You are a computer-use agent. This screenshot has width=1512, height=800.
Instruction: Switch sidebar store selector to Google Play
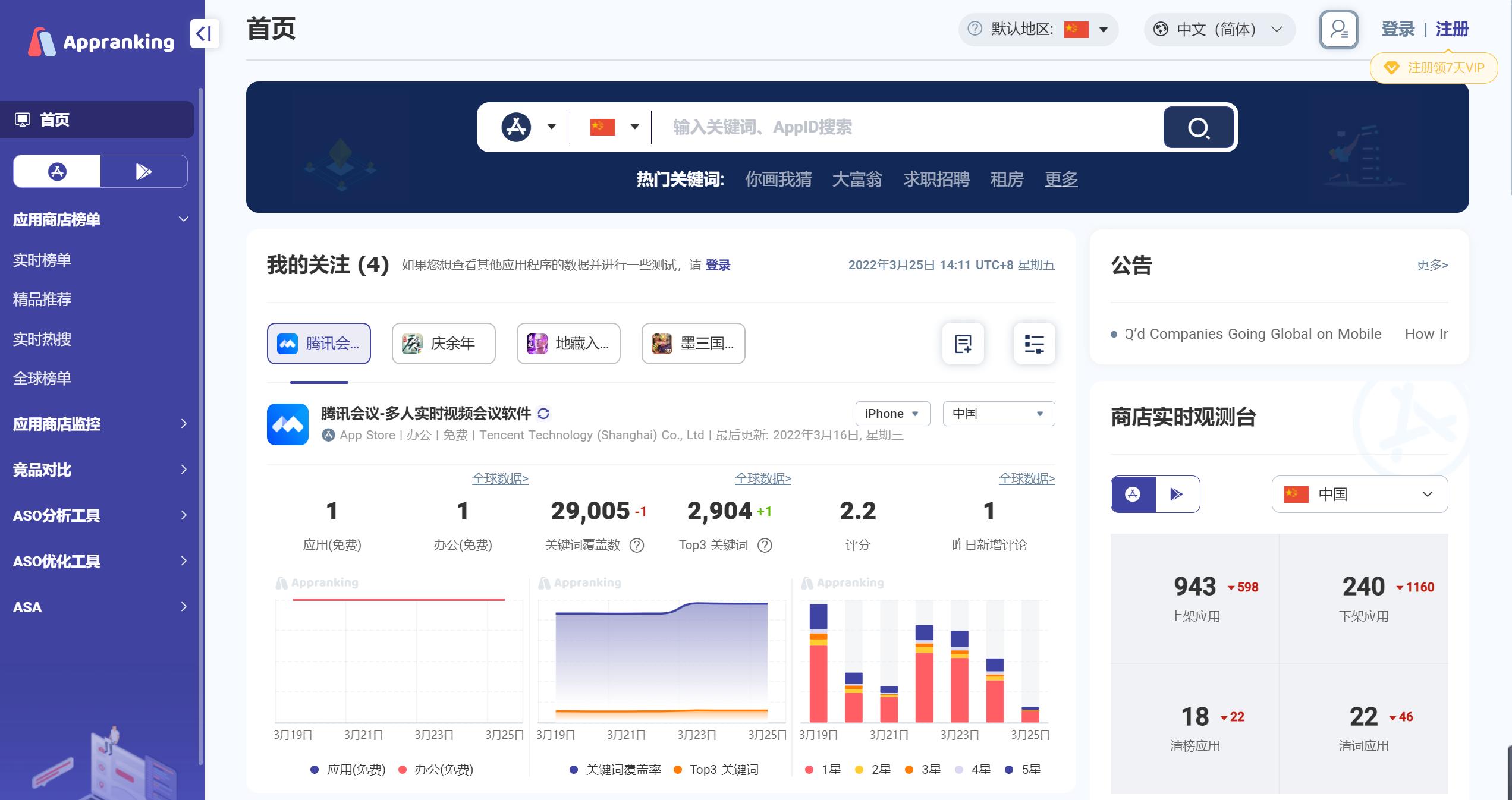coord(143,171)
